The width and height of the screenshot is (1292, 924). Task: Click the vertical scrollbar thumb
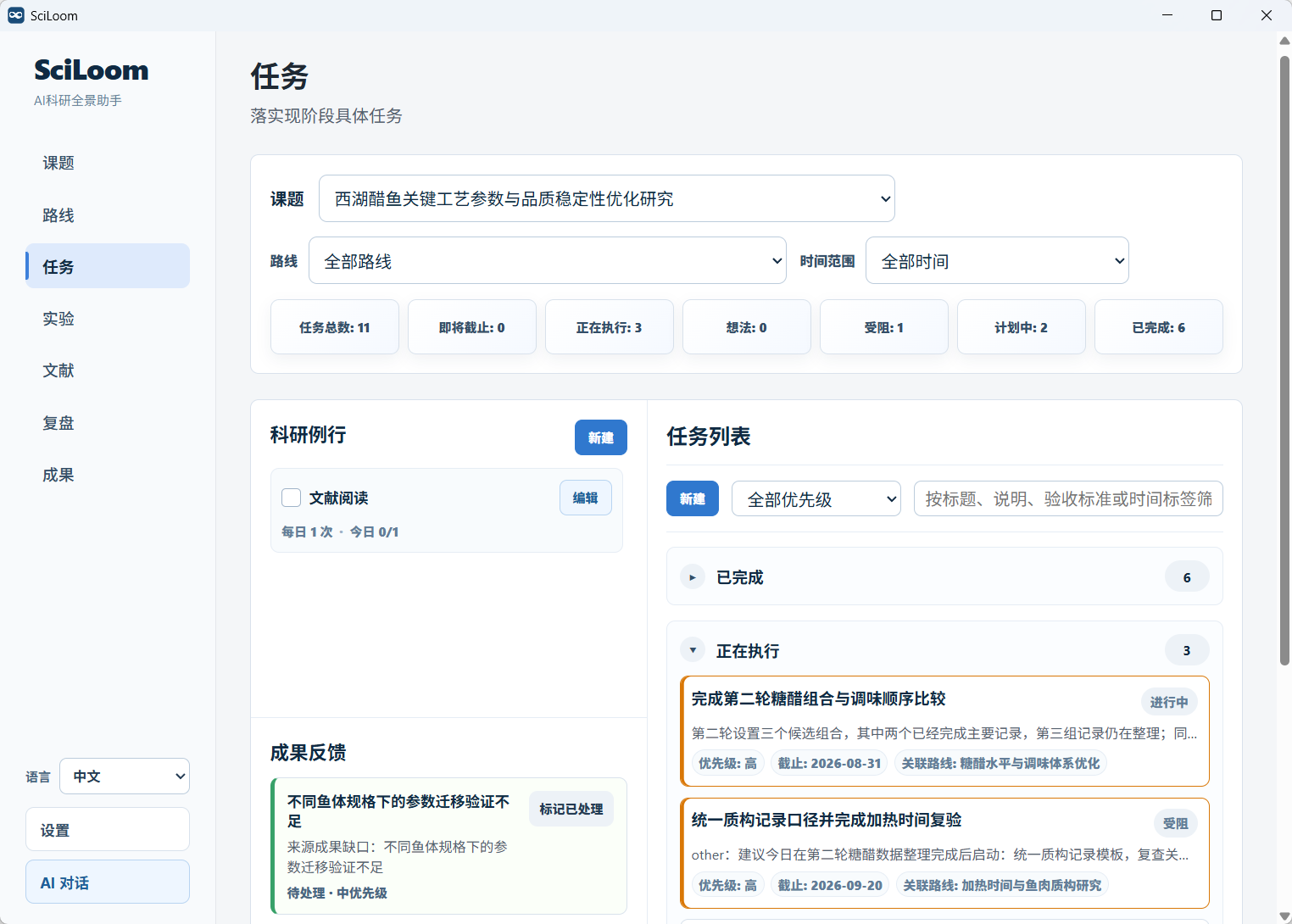(1284, 360)
